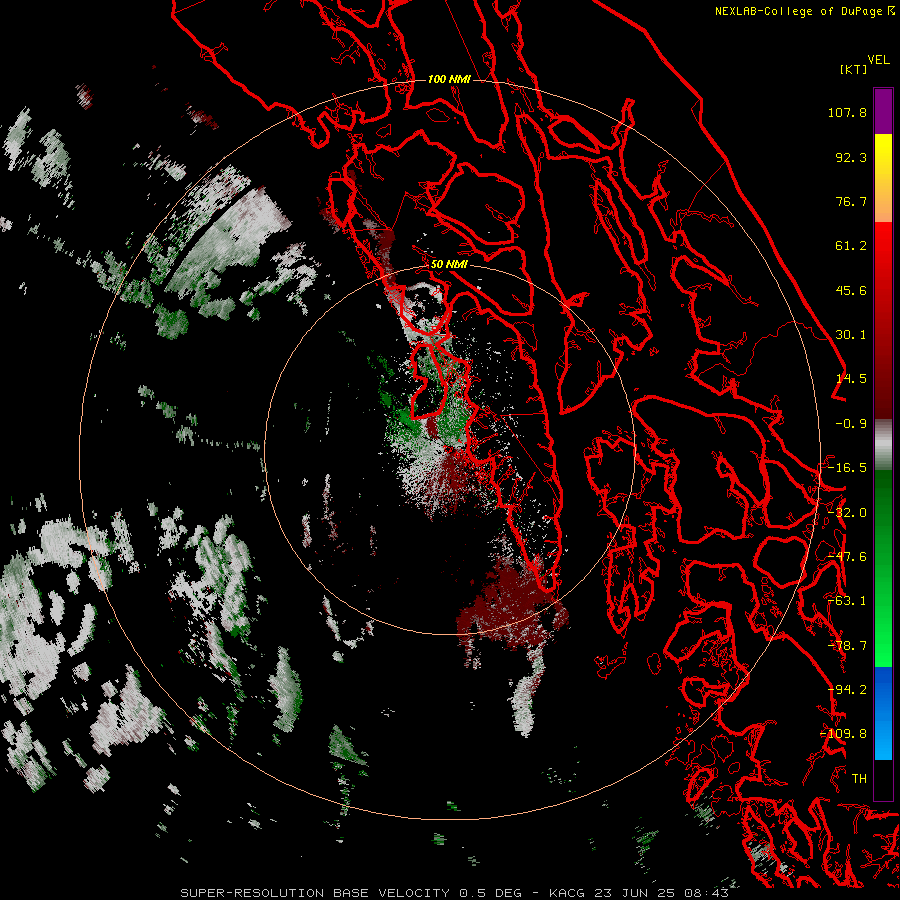
Task: Click the 14.5 velocity scale value
Action: click(851, 379)
